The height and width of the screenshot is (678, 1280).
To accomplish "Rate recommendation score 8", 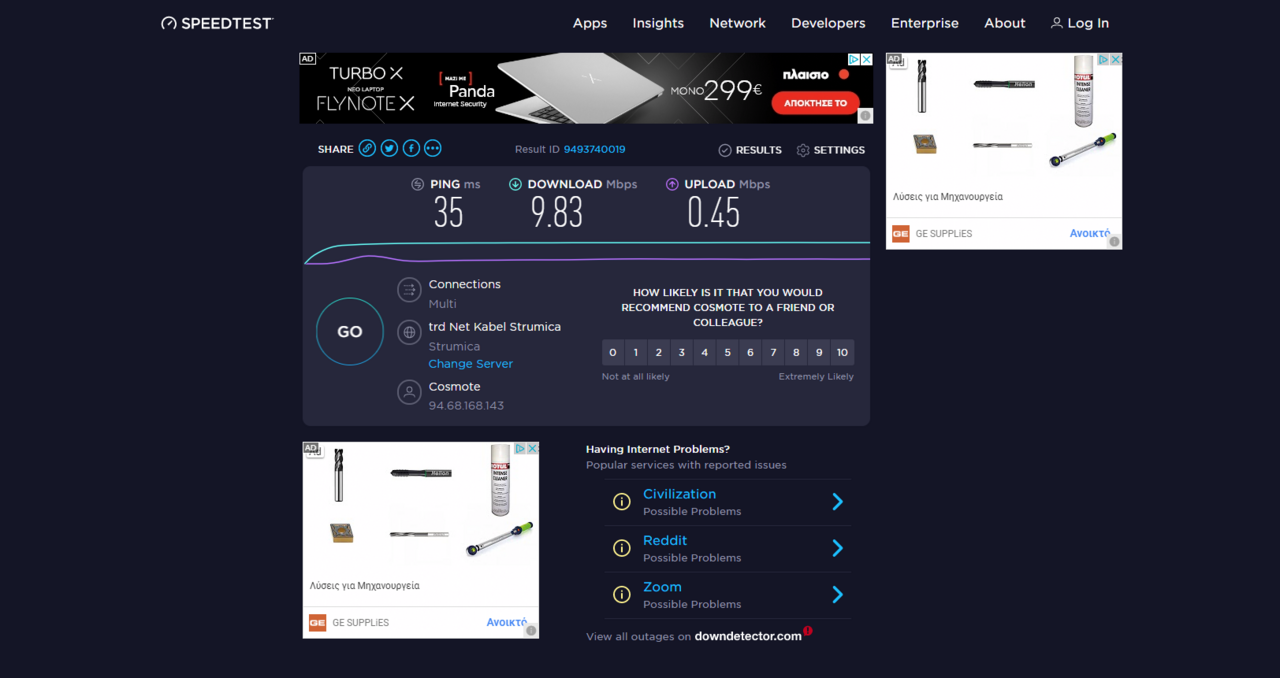I will [x=796, y=352].
